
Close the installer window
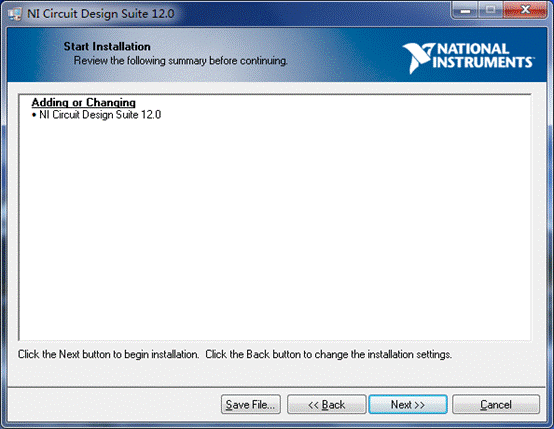[x=525, y=10]
